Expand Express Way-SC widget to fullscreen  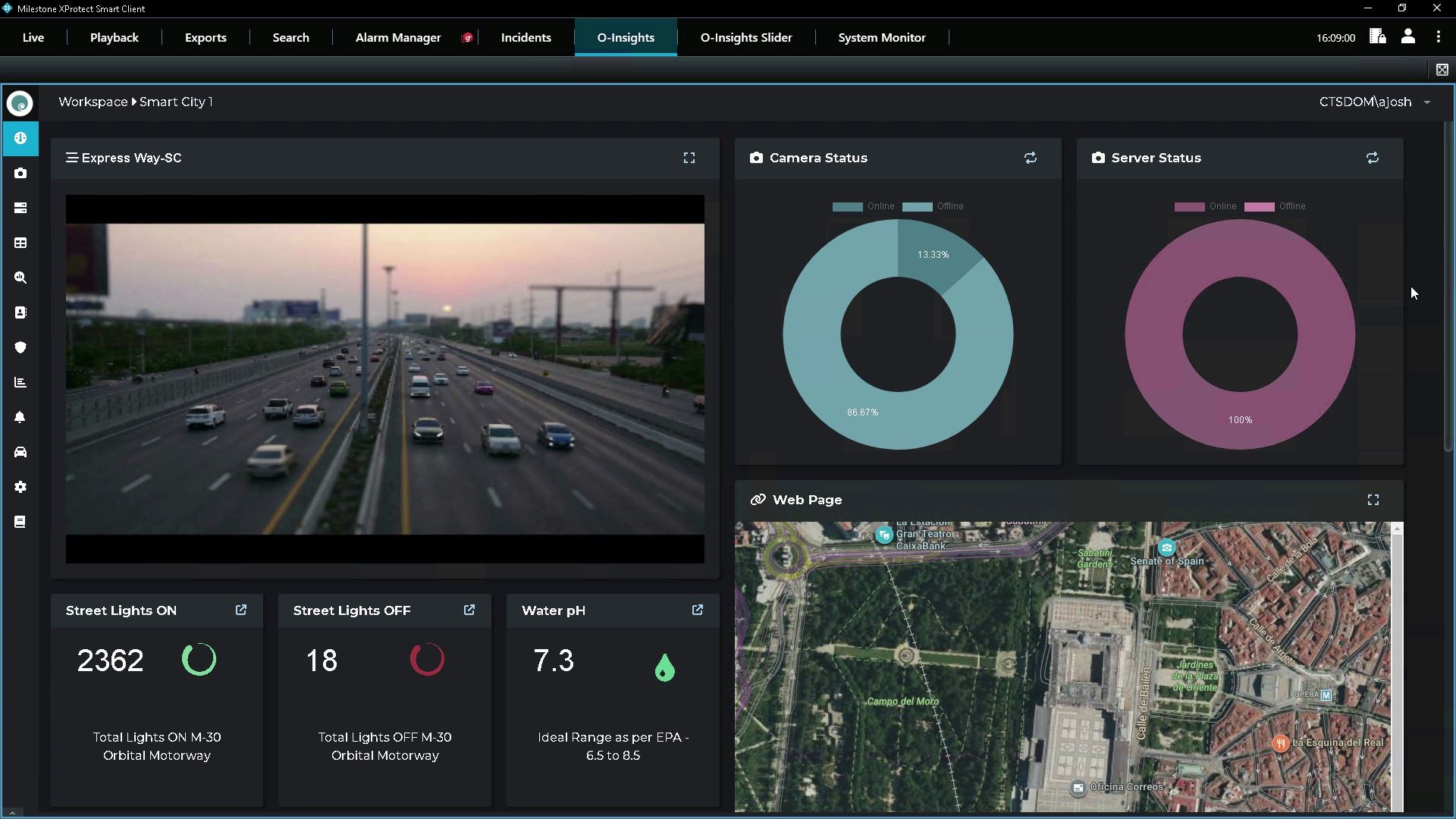689,158
